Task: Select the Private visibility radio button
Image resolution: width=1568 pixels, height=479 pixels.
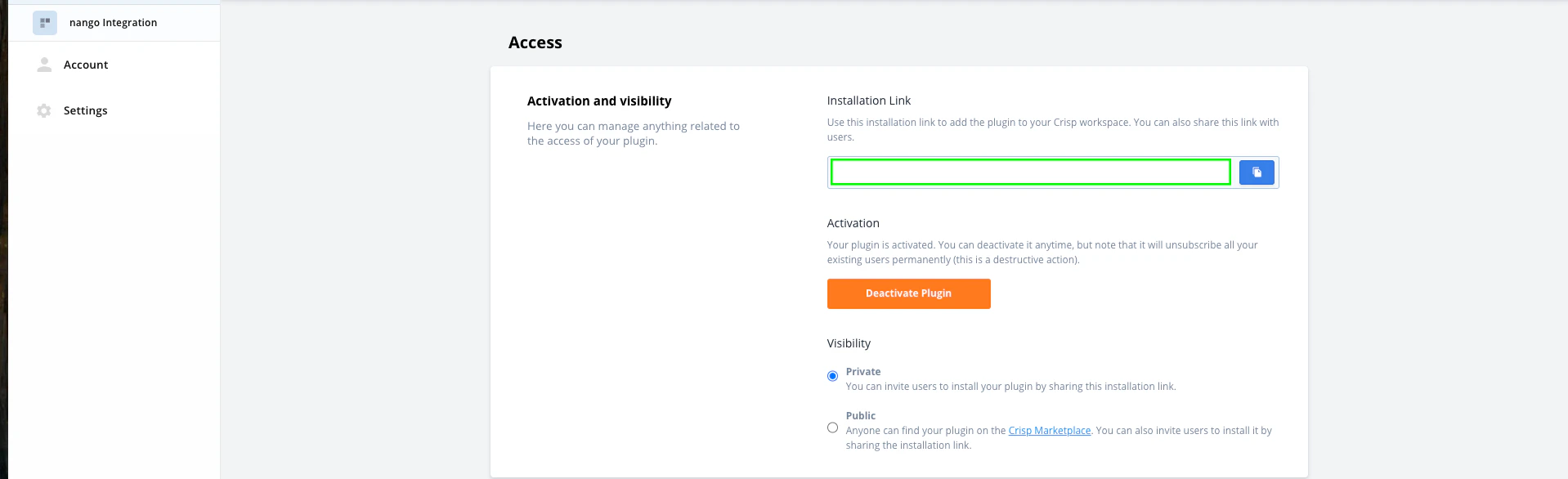Action: [x=832, y=376]
